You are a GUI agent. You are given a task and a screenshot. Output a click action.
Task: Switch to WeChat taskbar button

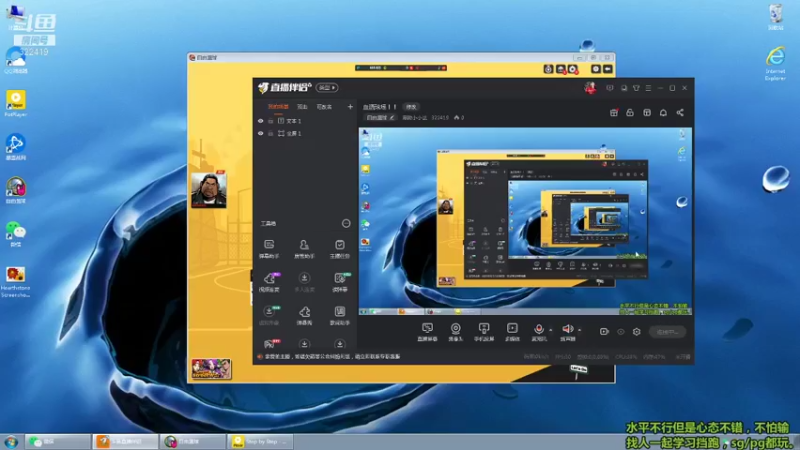57,441
